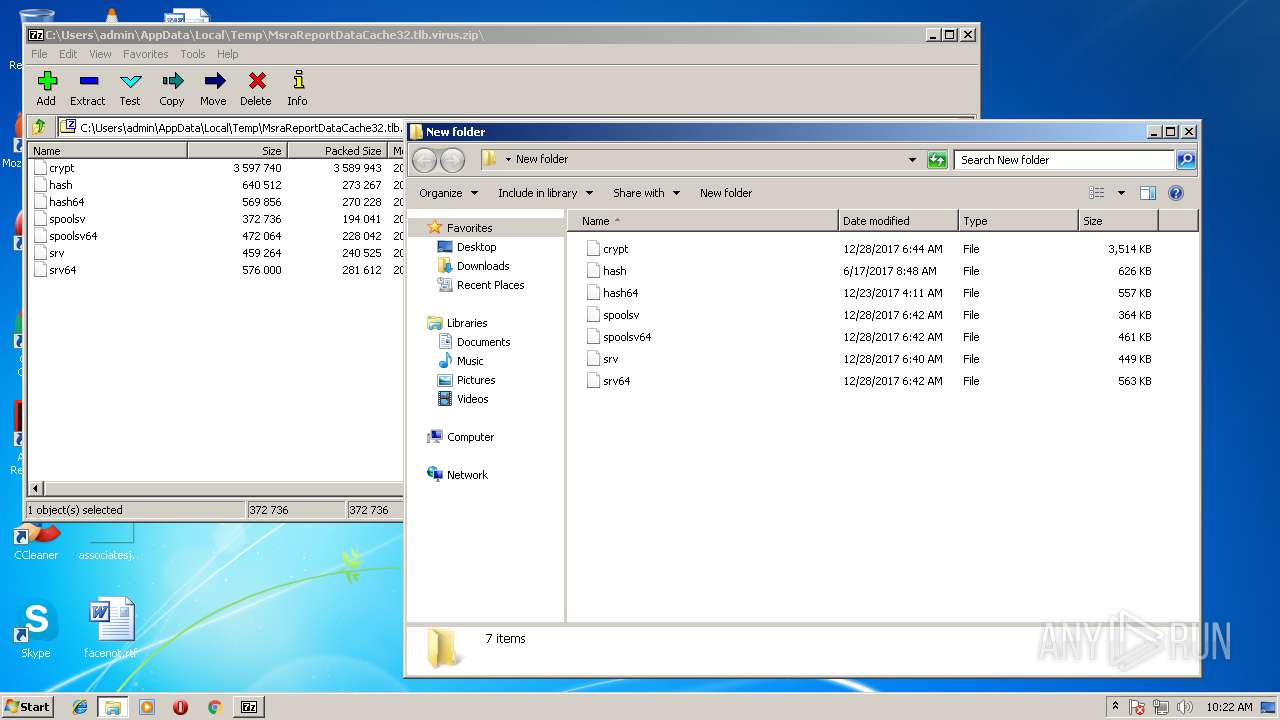Select srv file in 7-Zip list
Screen dimensions: 1280x720
click(x=56, y=253)
